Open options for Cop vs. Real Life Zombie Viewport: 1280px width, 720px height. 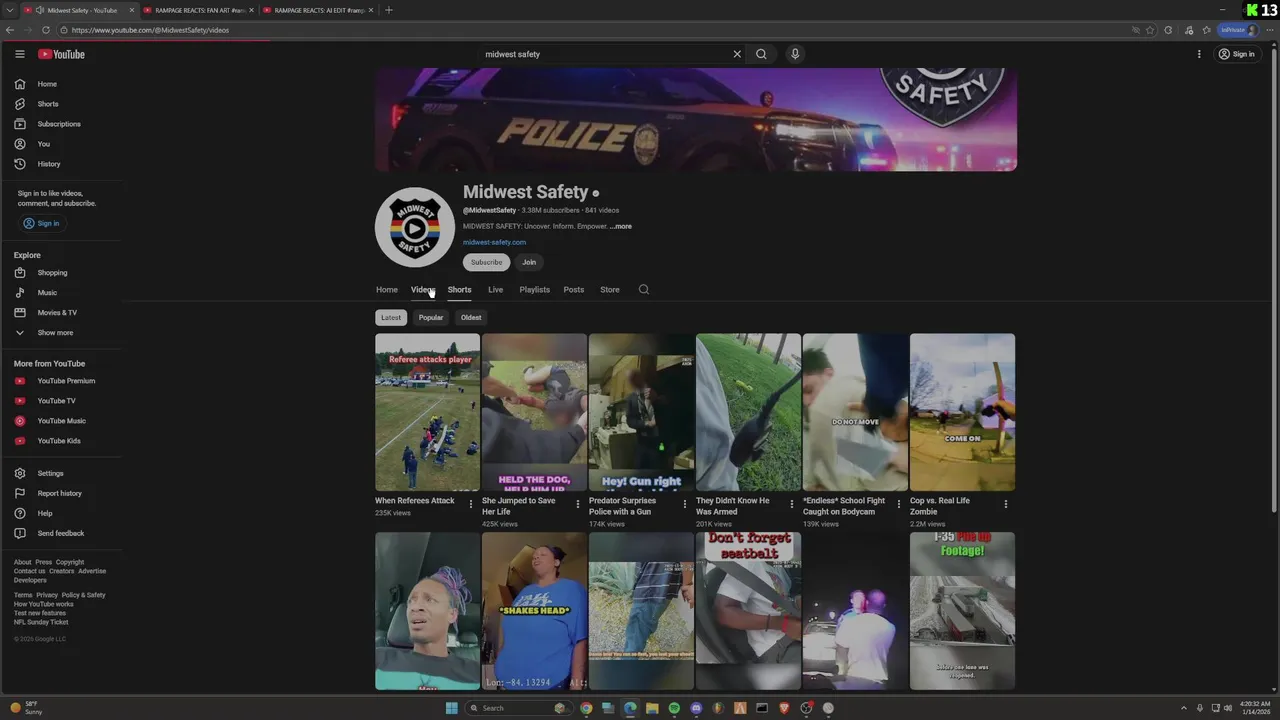(1006, 504)
